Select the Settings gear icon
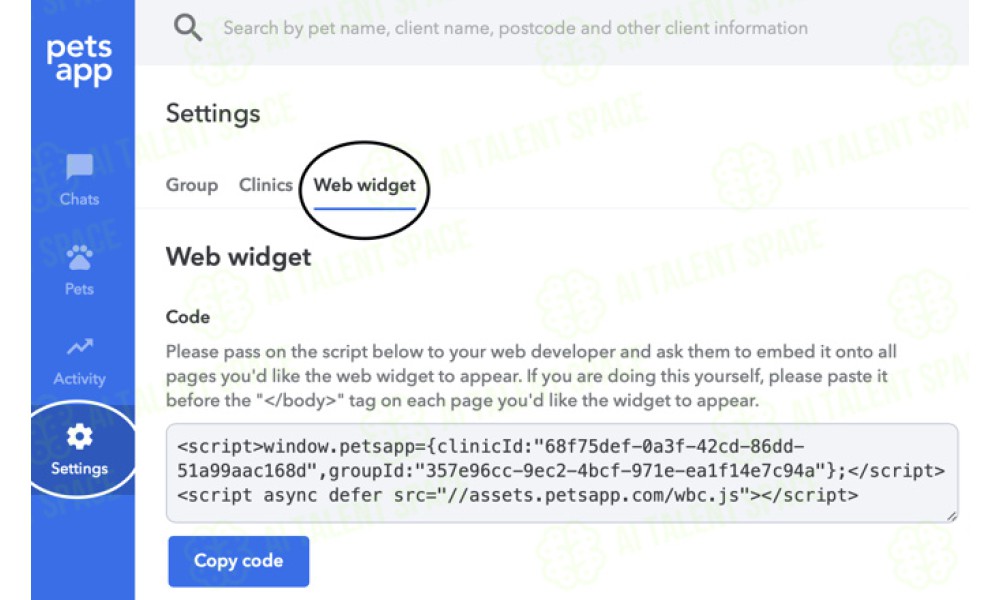Image resolution: width=1000 pixels, height=600 pixels. coord(79,437)
